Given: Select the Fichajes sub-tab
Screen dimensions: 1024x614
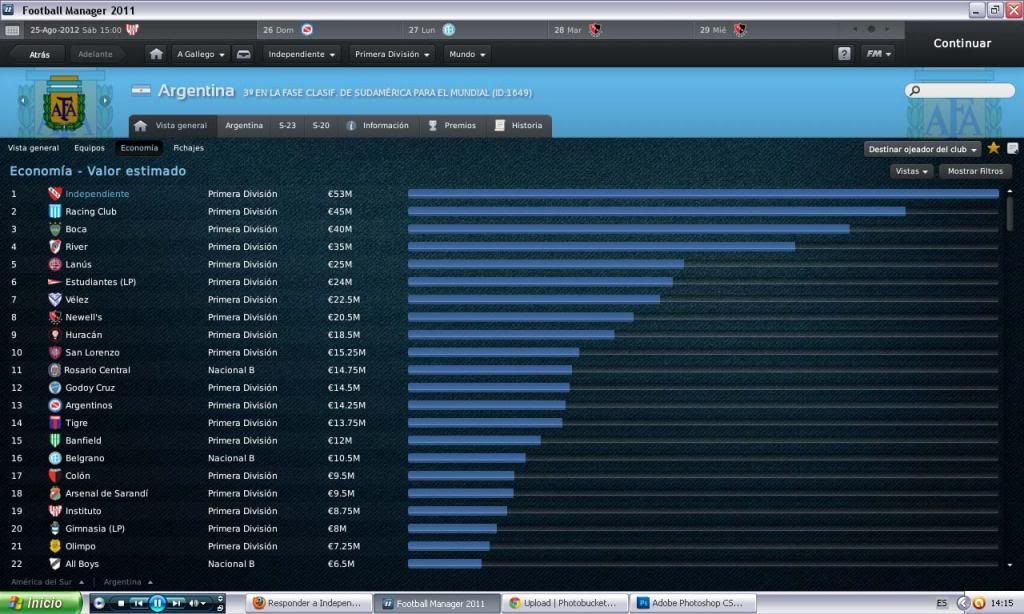Looking at the screenshot, I should pyautogui.click(x=189, y=148).
